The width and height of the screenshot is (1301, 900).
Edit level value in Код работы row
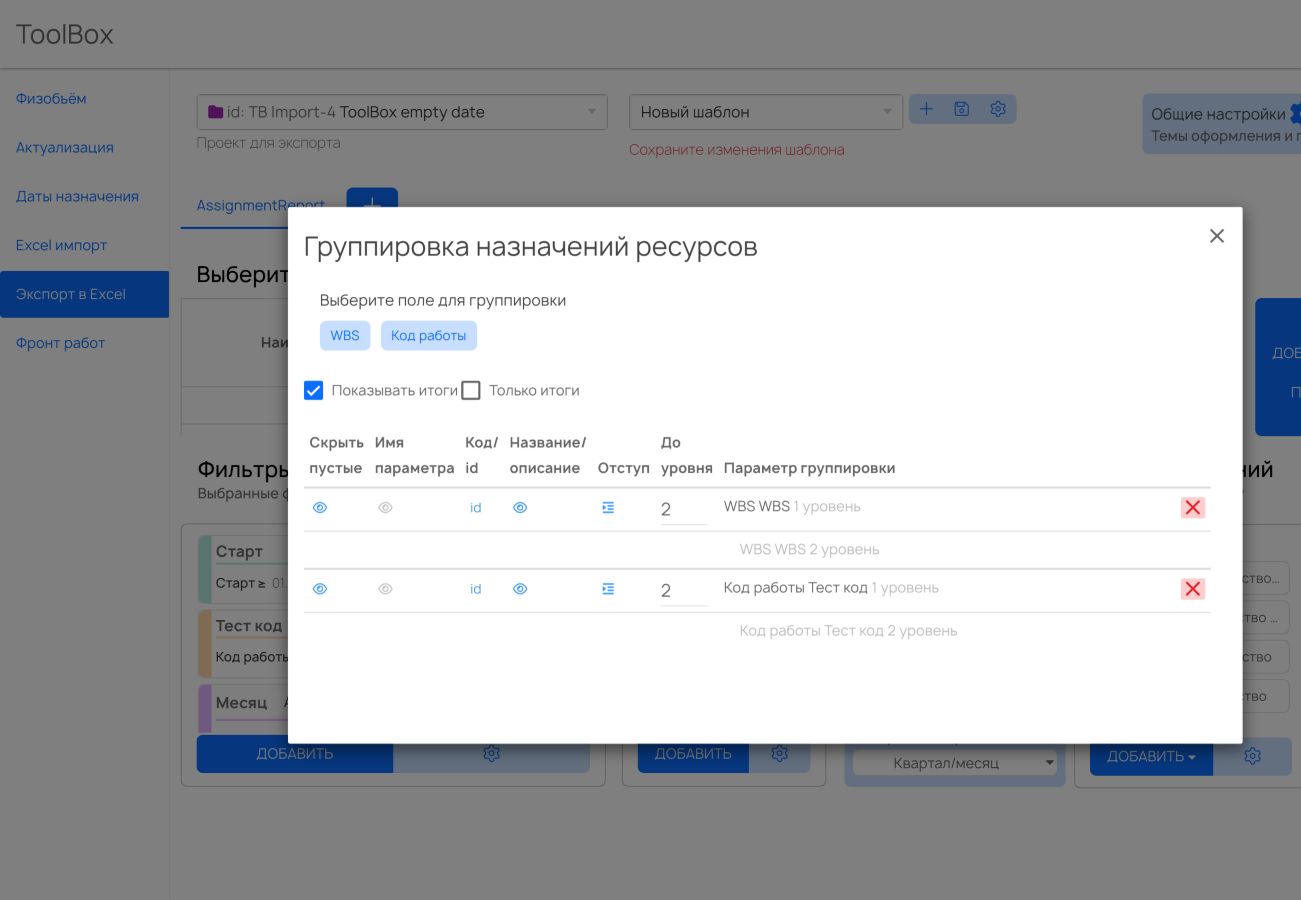click(684, 591)
